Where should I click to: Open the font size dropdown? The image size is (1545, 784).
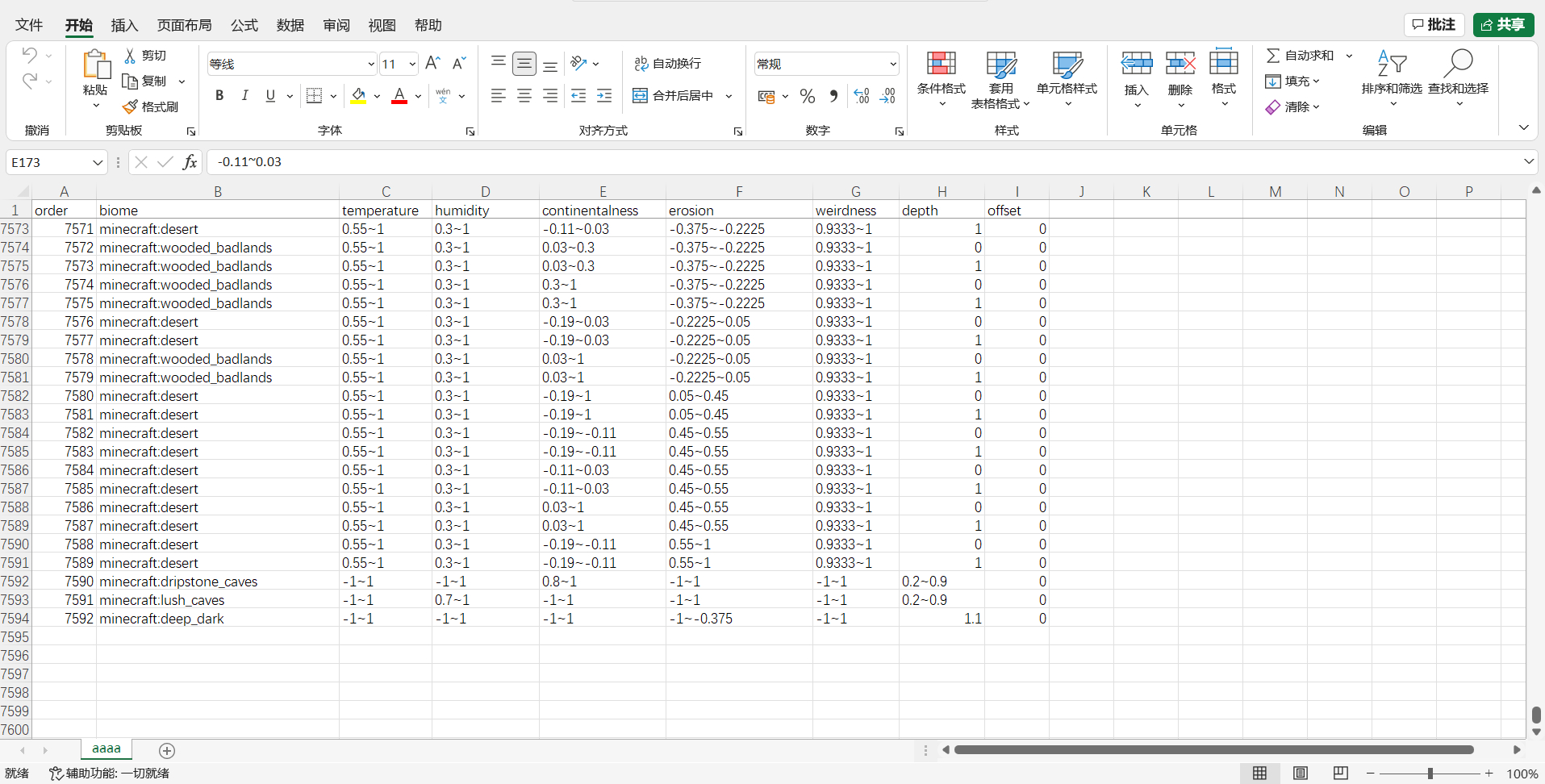pyautogui.click(x=412, y=64)
